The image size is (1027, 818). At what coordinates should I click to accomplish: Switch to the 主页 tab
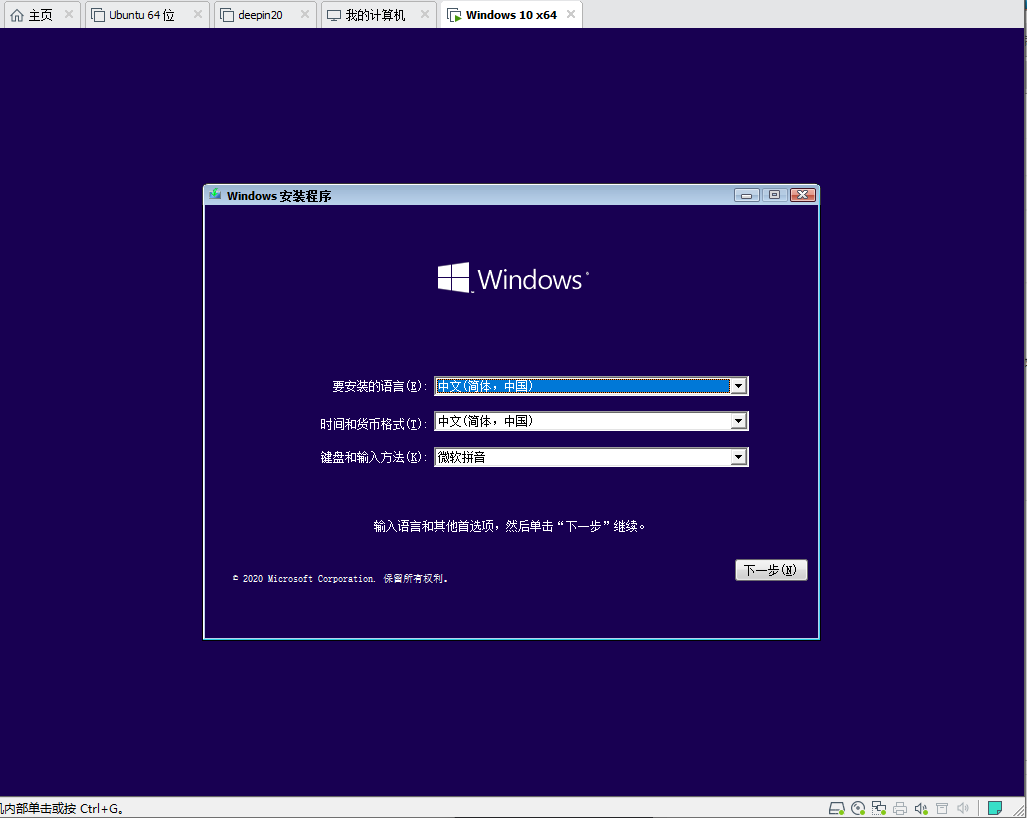[x=41, y=15]
